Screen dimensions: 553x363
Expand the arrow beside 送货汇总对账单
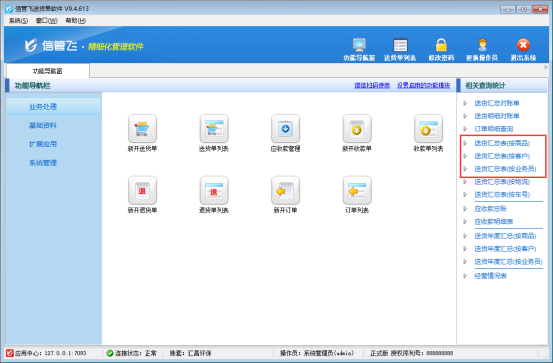(465, 103)
